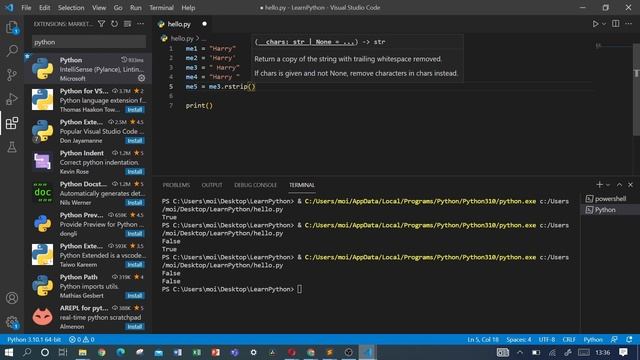Select the Extensions view icon

[12, 123]
